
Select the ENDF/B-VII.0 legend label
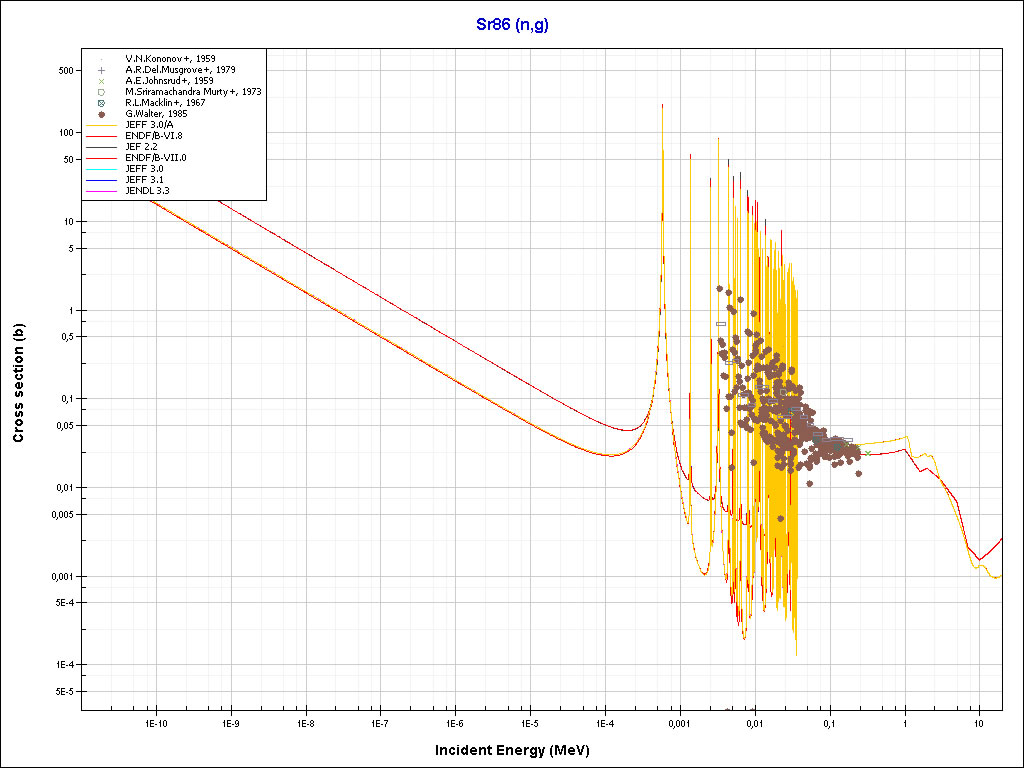pyautogui.click(x=155, y=157)
